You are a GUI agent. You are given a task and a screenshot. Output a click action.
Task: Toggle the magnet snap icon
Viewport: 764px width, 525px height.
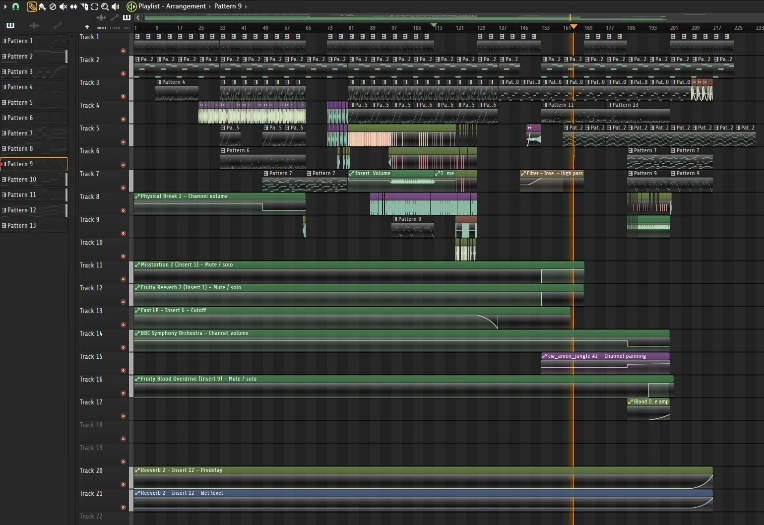point(16,6)
